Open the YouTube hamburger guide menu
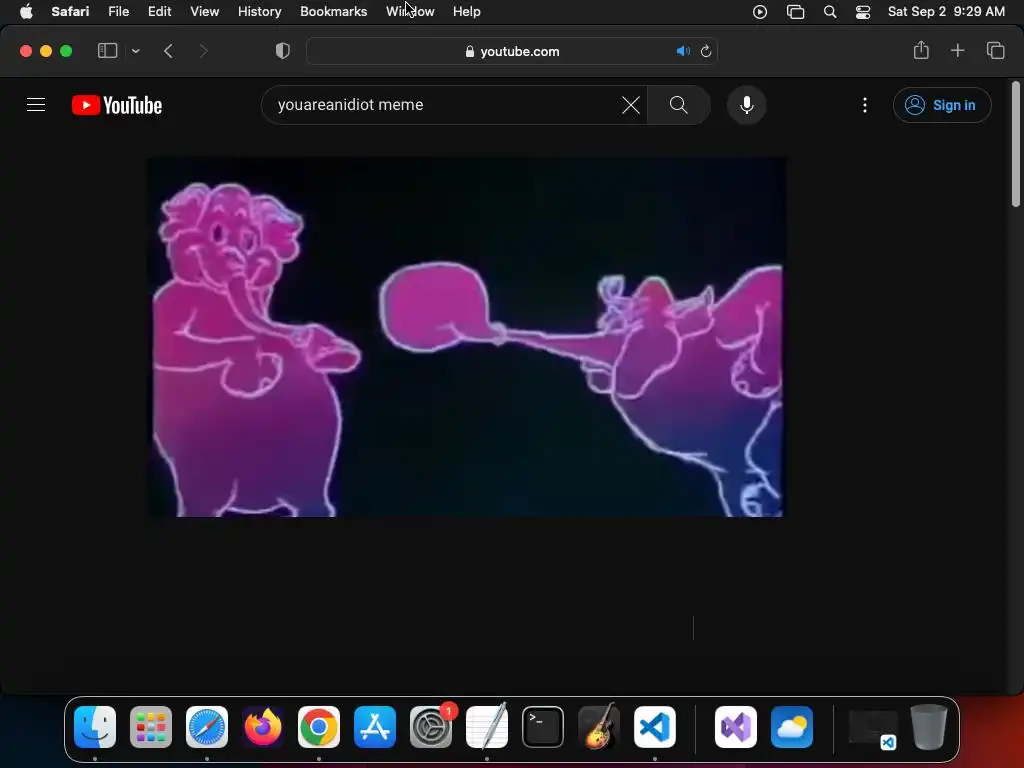 [x=36, y=104]
